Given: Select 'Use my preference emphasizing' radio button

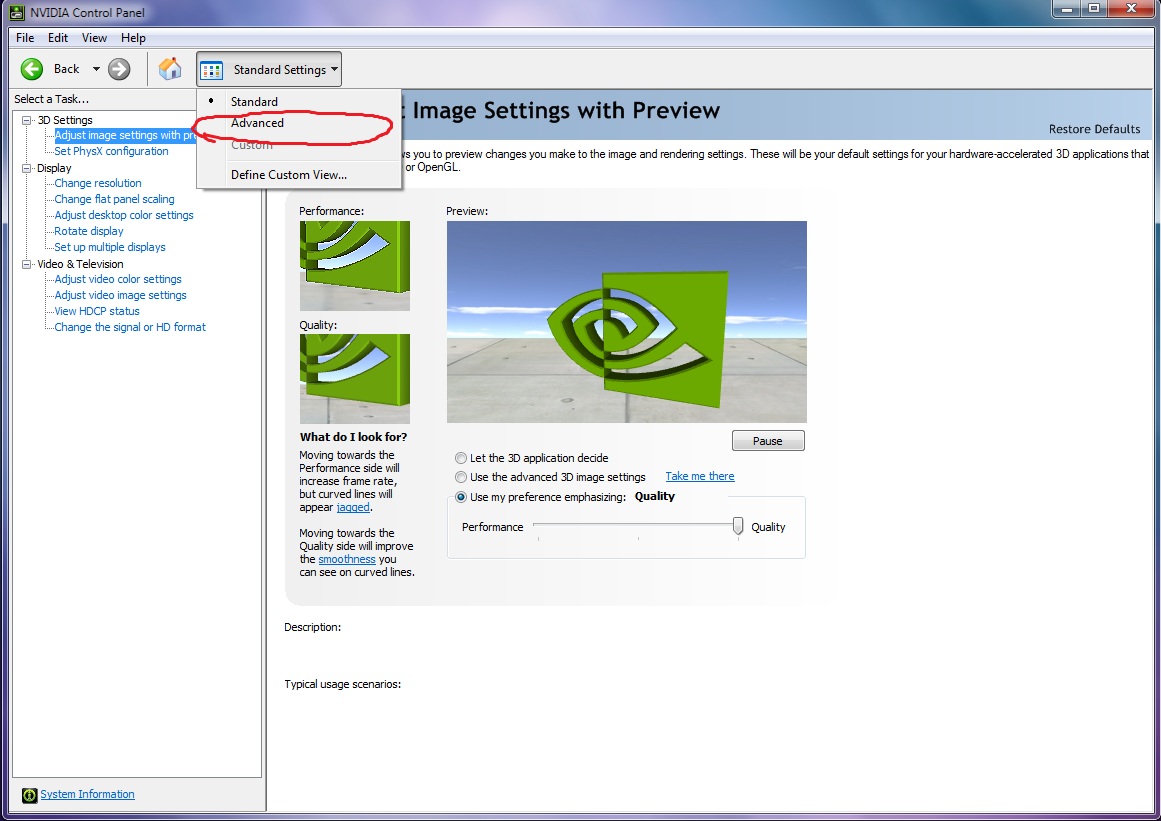Looking at the screenshot, I should pyautogui.click(x=461, y=497).
